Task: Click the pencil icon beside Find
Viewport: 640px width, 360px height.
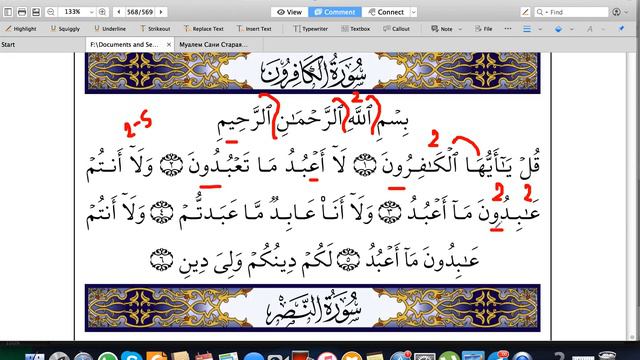Action: pos(526,12)
